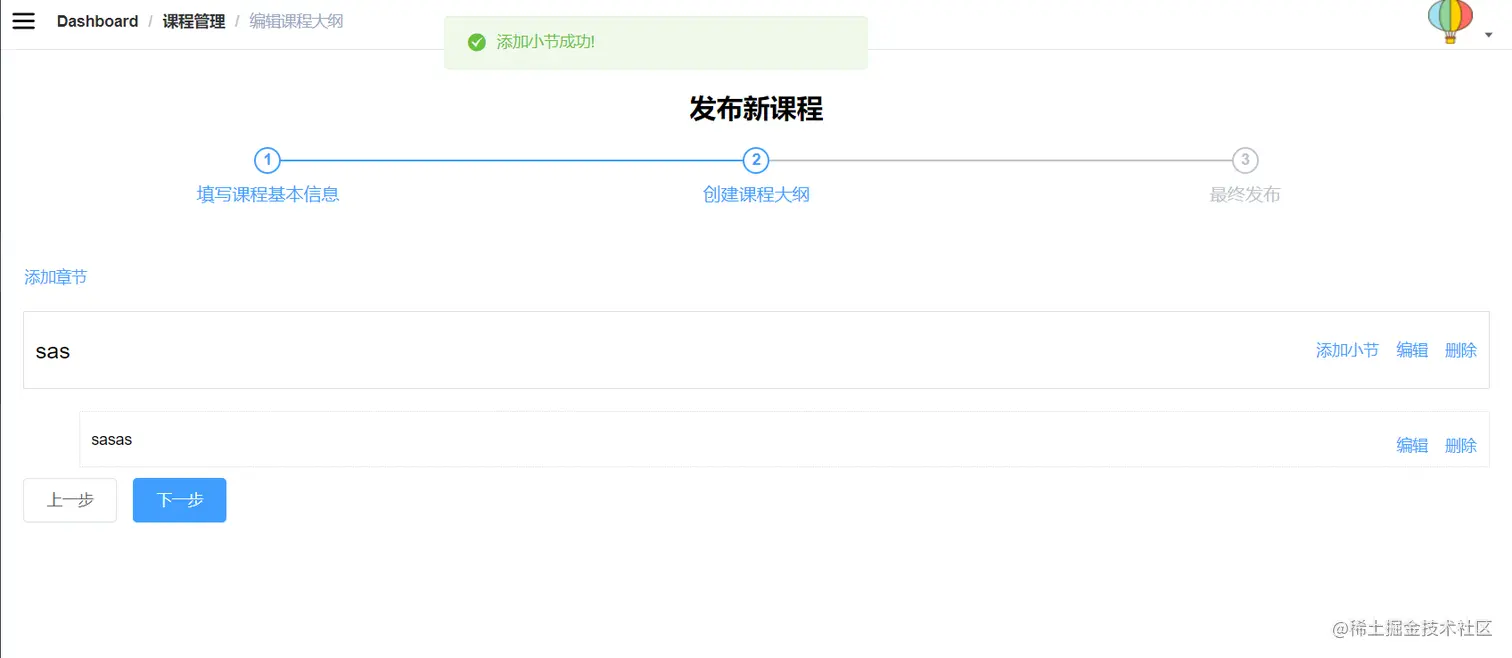Screen dimensions: 1512x658
Task: Click 下一步 button
Action: tap(180, 500)
